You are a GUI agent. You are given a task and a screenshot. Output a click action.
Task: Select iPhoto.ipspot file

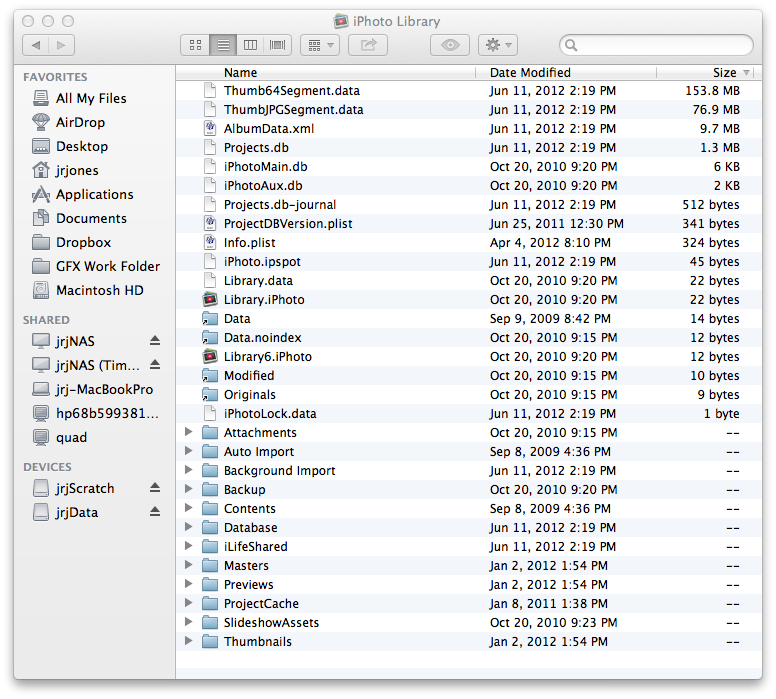tap(469, 261)
